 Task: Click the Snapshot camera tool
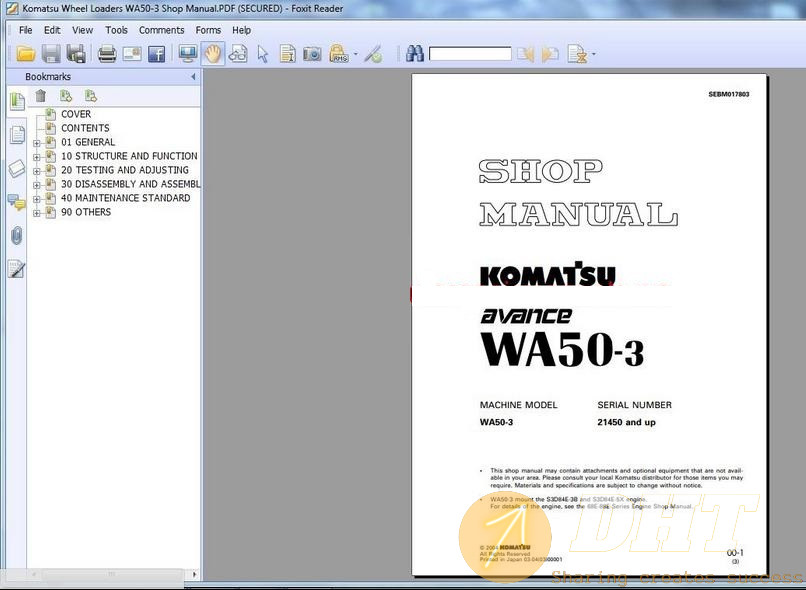(x=312, y=53)
